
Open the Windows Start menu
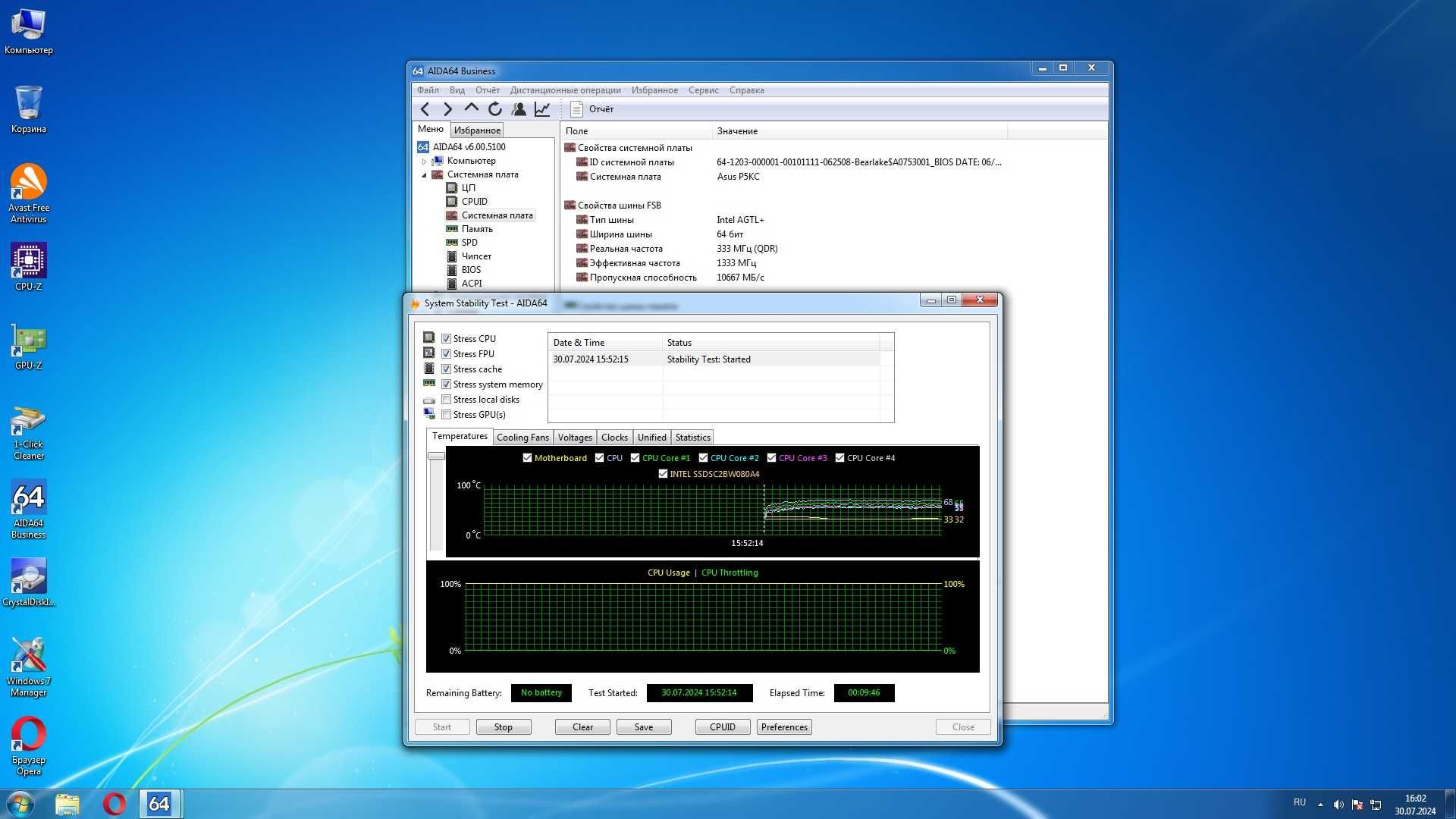tap(20, 804)
